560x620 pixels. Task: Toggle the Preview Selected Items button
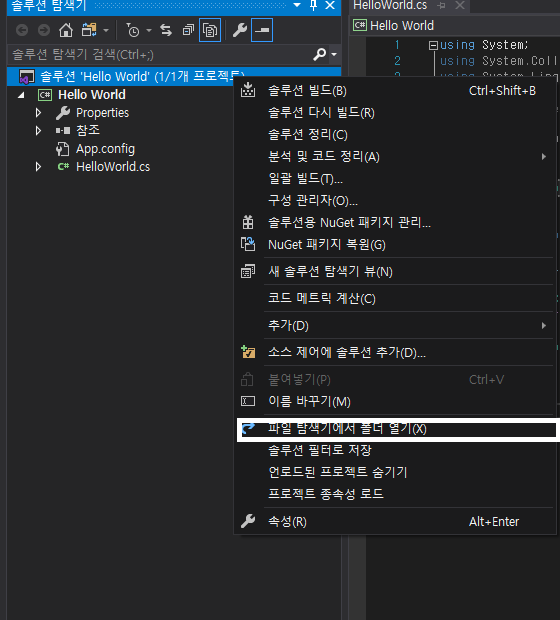[x=262, y=30]
